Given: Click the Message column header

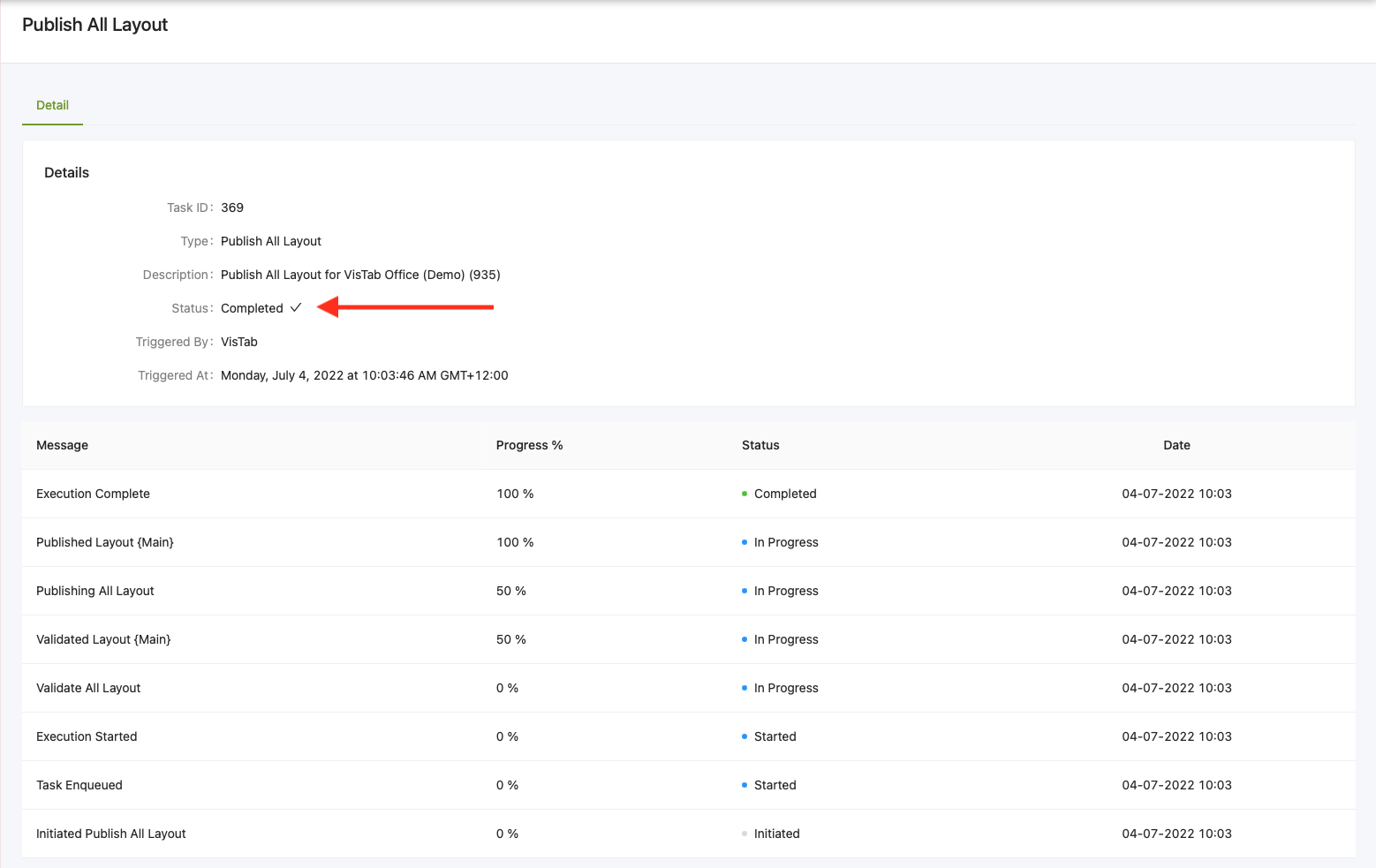Looking at the screenshot, I should 62,445.
